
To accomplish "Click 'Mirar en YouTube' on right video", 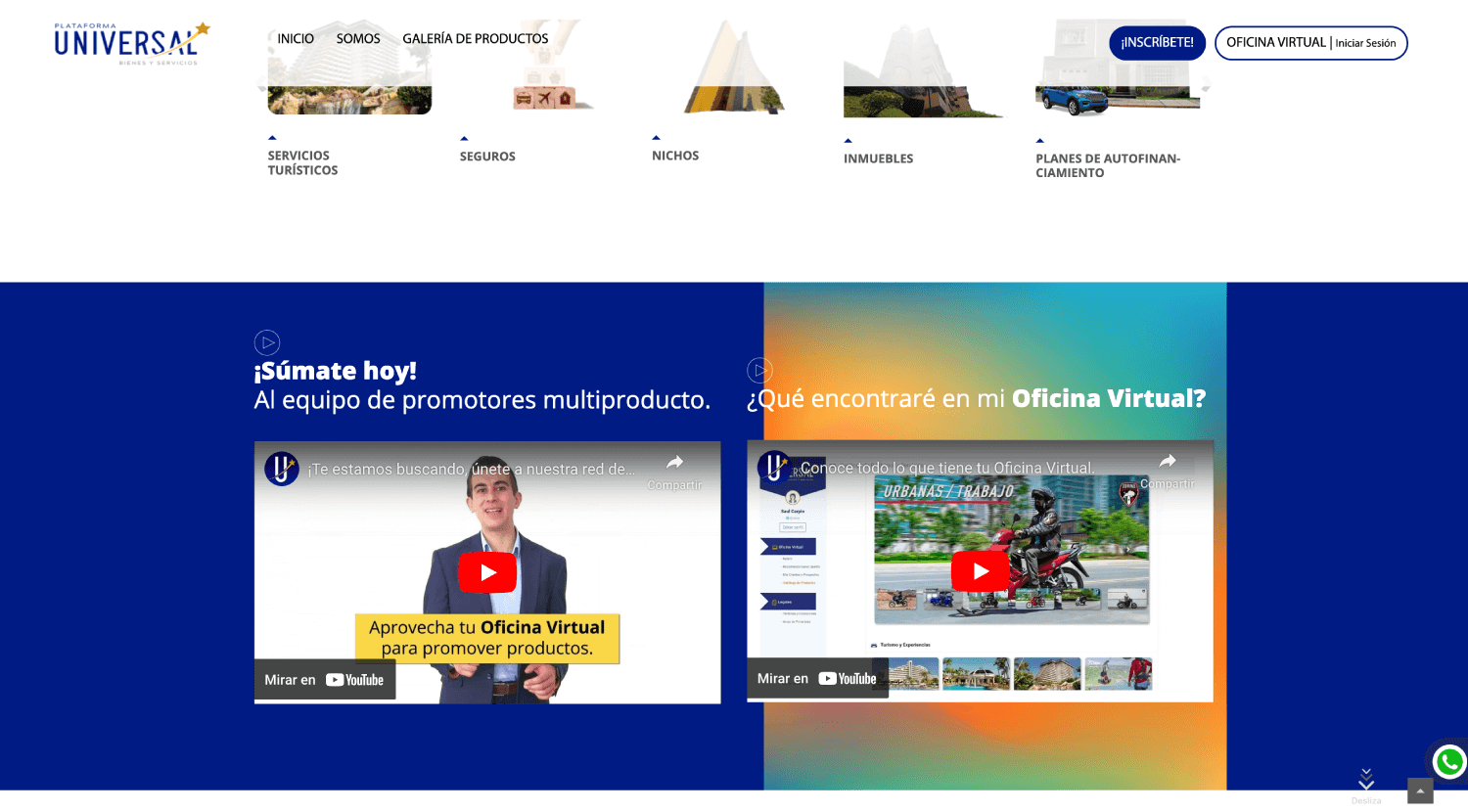I will pos(817,679).
